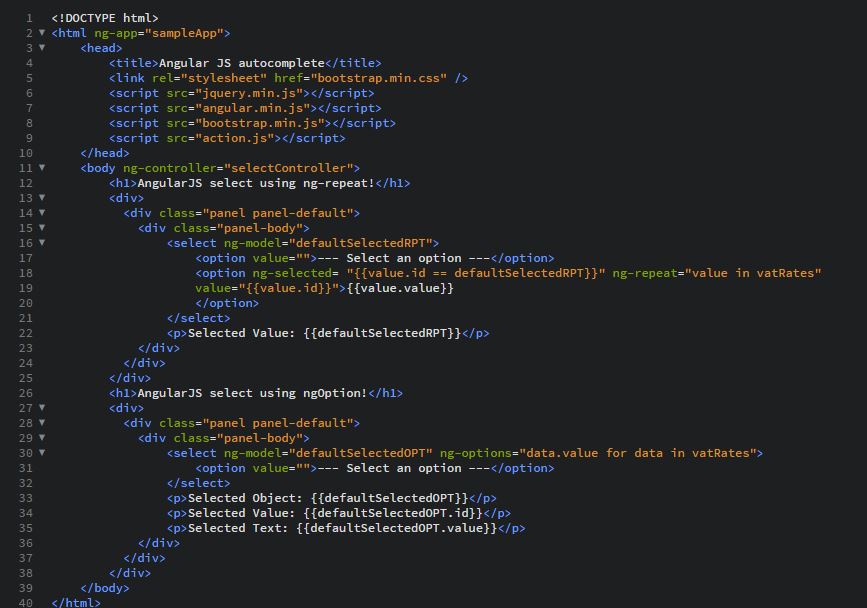Click the heading "AngularJS select using ng-repeat!"

pos(256,183)
